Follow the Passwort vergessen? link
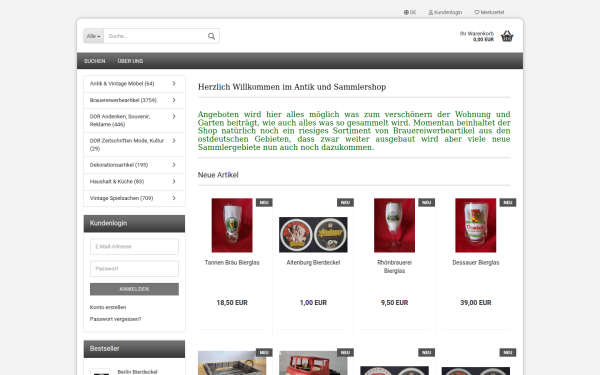This screenshot has height=375, width=600. tap(116, 319)
